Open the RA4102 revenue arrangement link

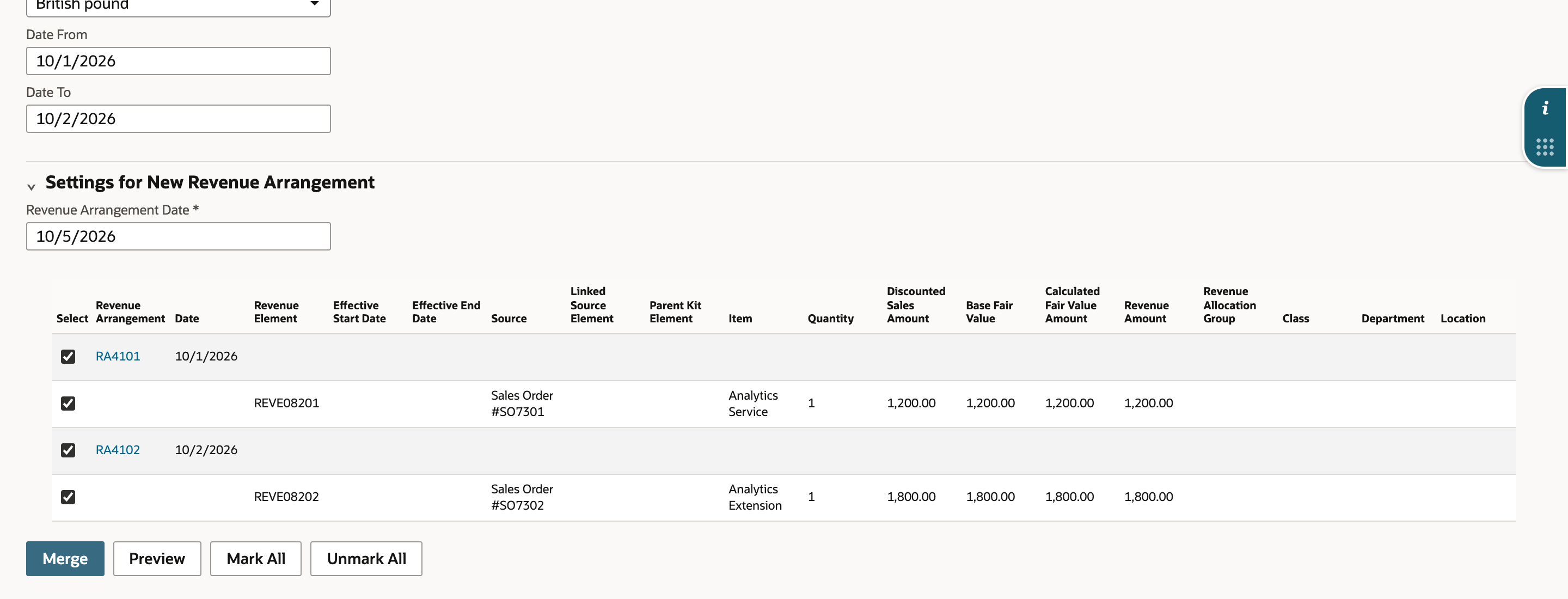tap(118, 450)
